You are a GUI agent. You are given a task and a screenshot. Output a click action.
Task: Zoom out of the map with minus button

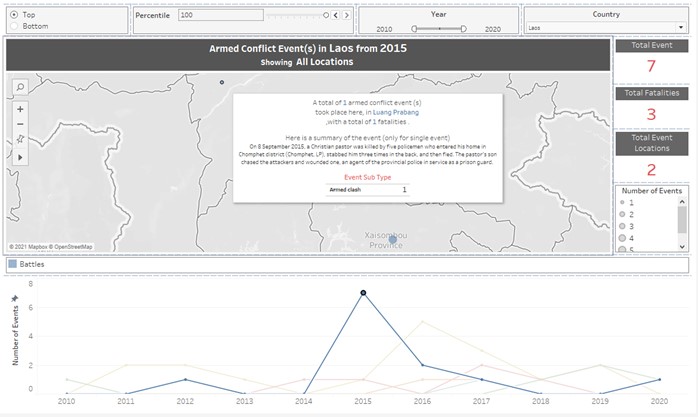21,125
